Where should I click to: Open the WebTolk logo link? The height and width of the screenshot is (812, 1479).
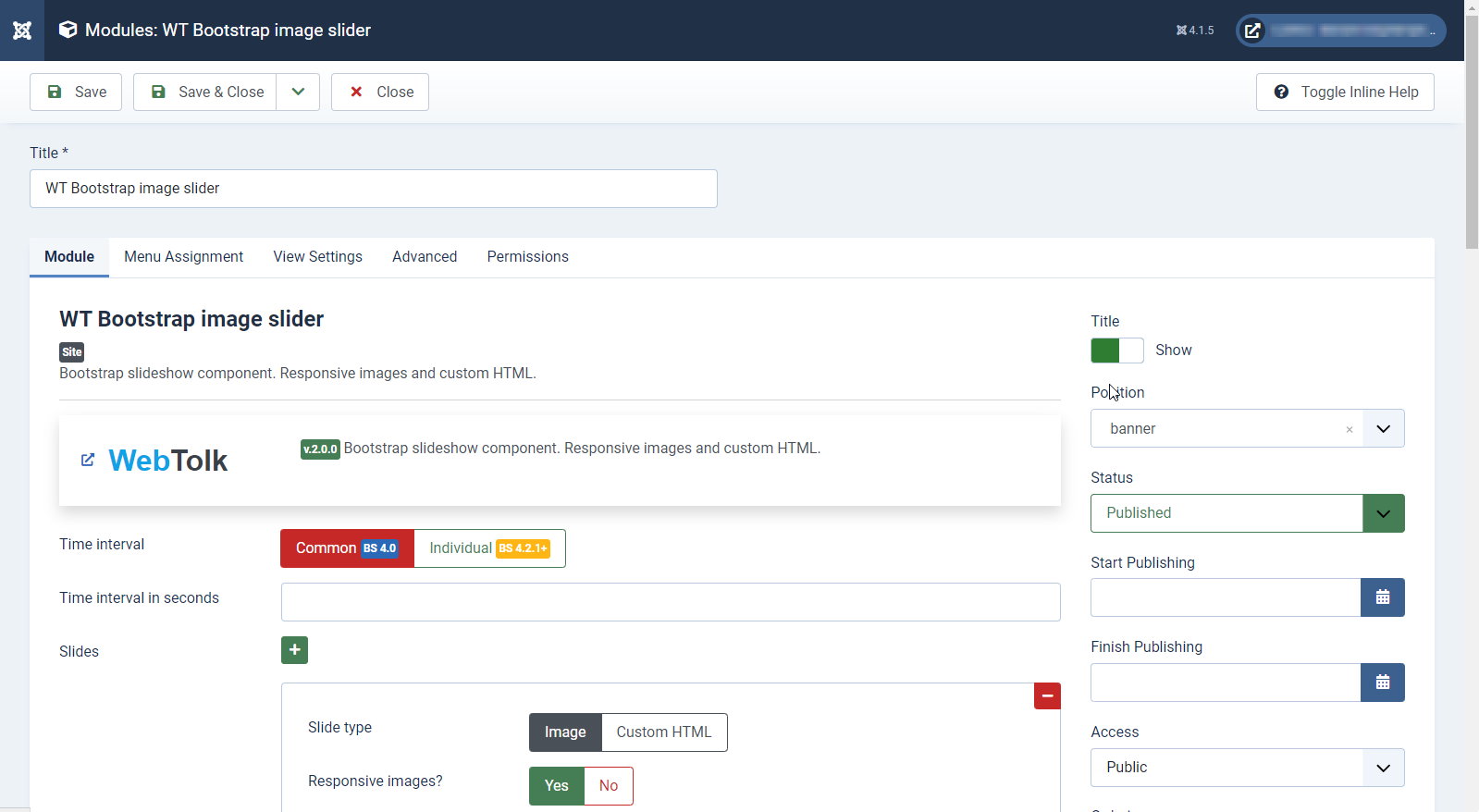(167, 460)
